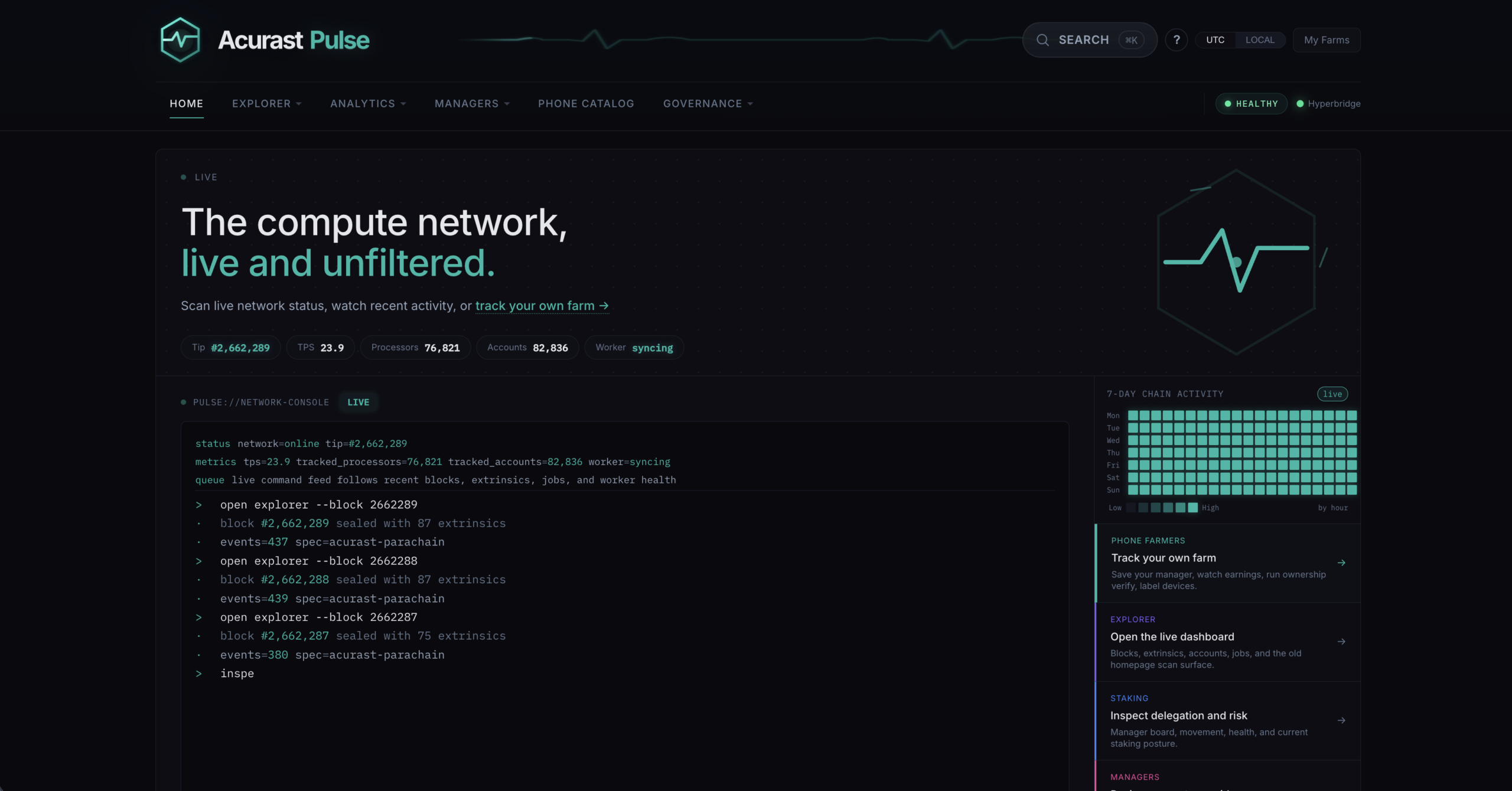Open the Phone Catalog page
1512x791 pixels.
tap(586, 103)
